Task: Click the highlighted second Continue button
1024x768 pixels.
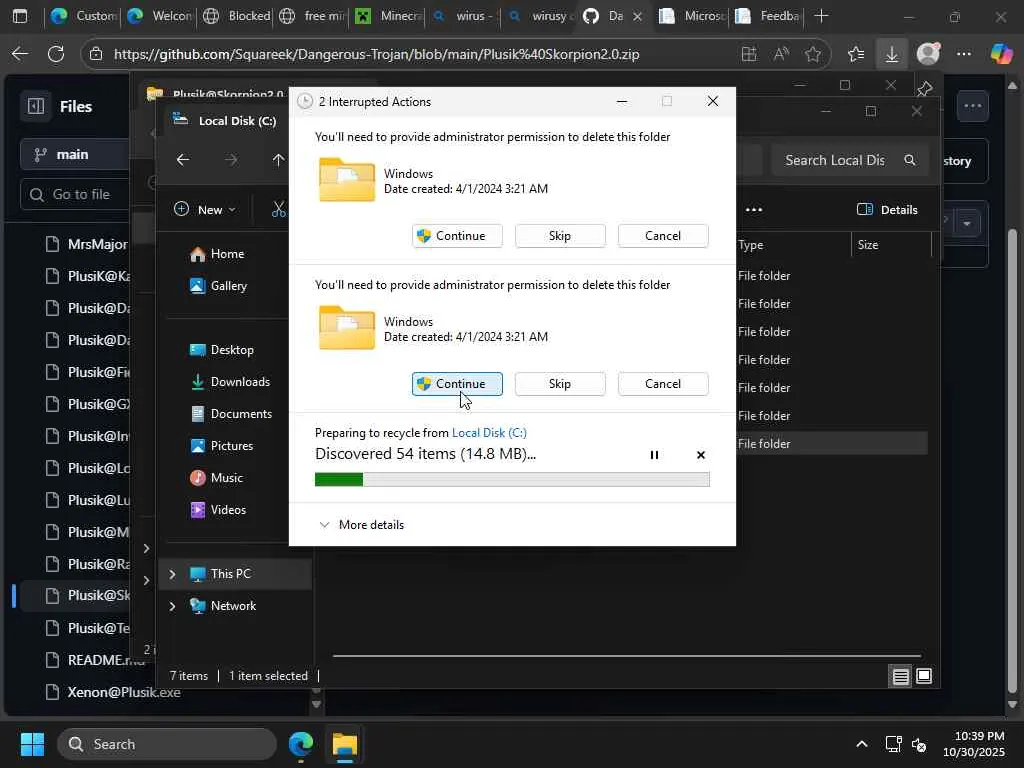Action: (x=457, y=384)
